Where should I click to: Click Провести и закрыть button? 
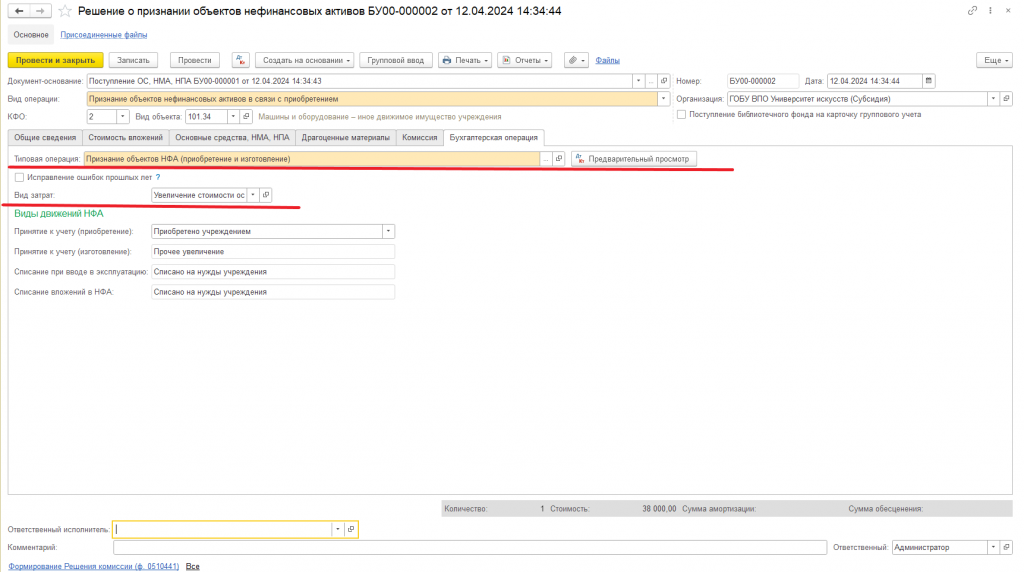[x=56, y=60]
